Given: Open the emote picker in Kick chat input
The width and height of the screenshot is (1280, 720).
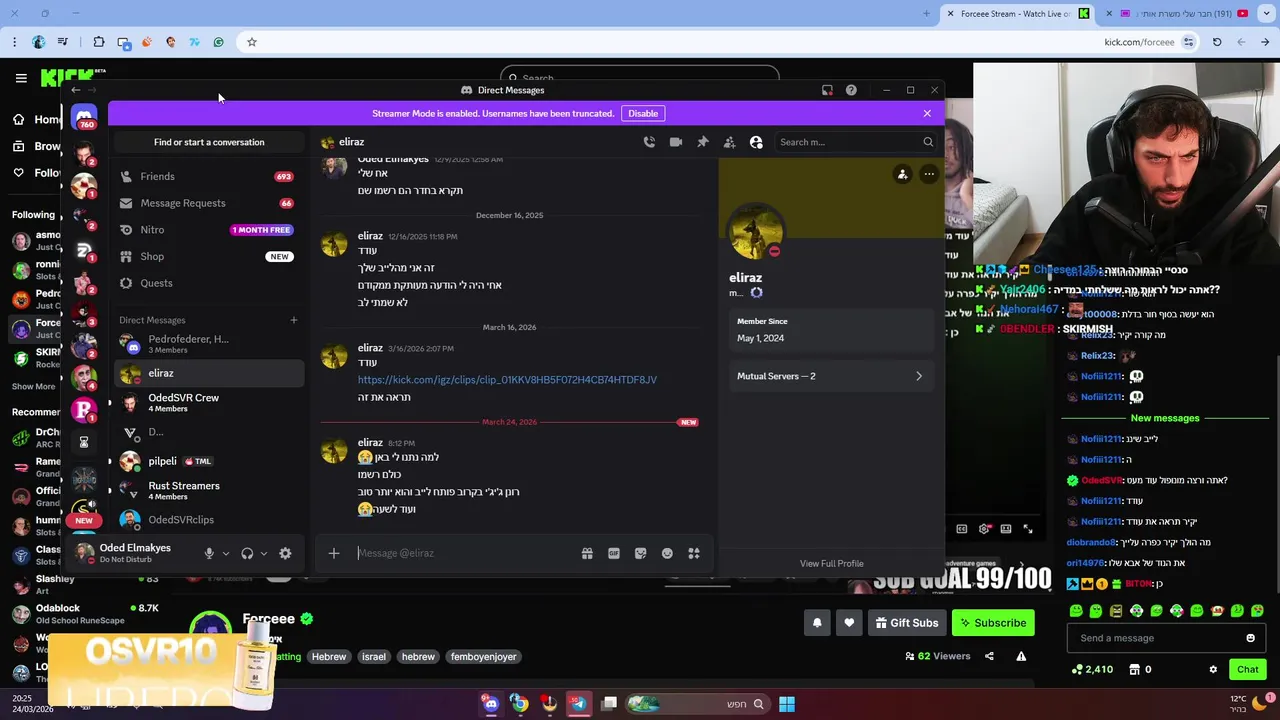Looking at the screenshot, I should click(1250, 638).
